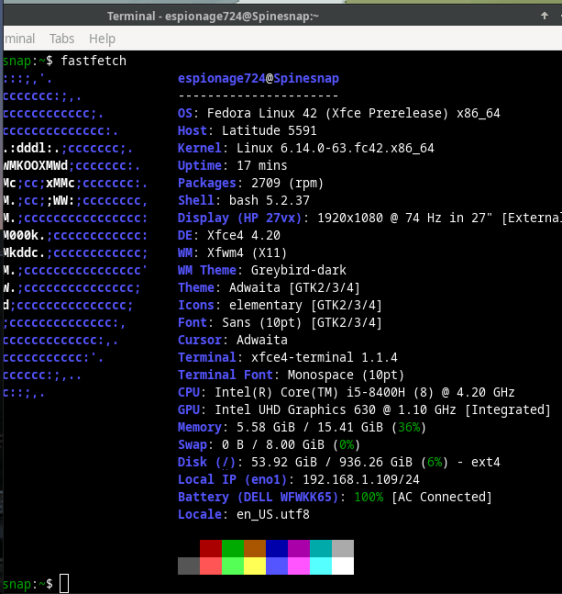Viewport: 562px width, 594px height.
Task: Click the typed 'fastfetch' command
Action: tap(94, 61)
